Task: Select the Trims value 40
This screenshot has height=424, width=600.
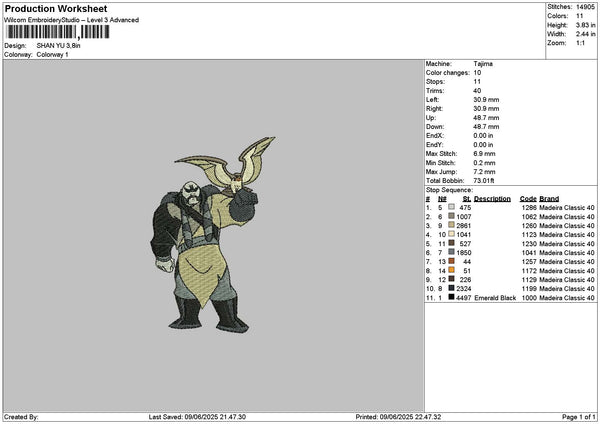Action: [x=477, y=91]
